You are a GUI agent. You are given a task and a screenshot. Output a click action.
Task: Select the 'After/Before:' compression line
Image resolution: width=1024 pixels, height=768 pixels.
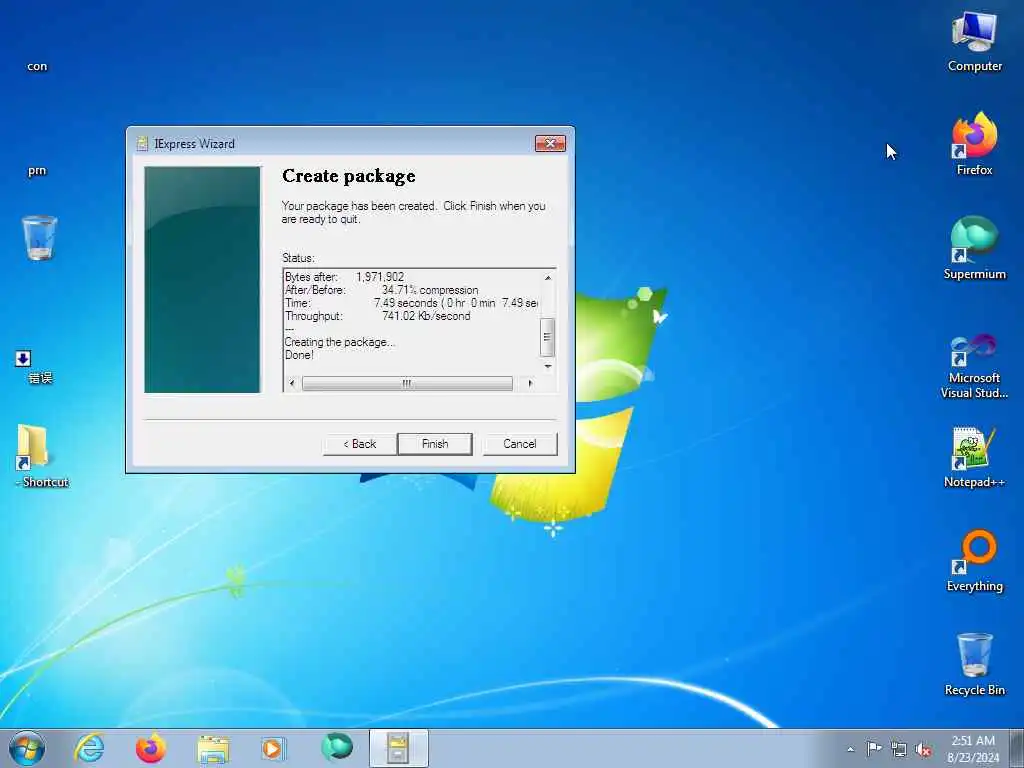coord(381,290)
